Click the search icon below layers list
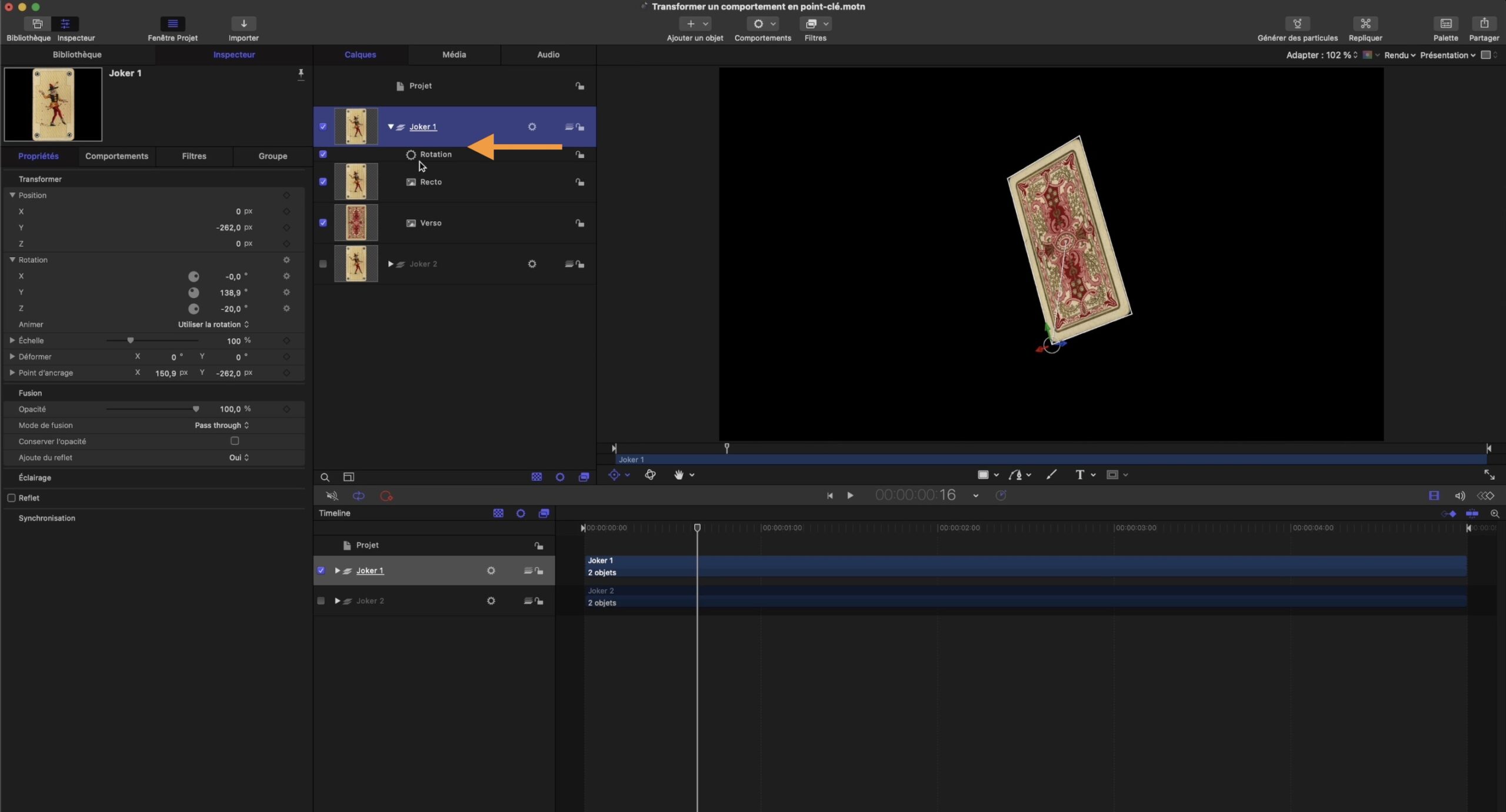The height and width of the screenshot is (812, 1506). (x=325, y=477)
